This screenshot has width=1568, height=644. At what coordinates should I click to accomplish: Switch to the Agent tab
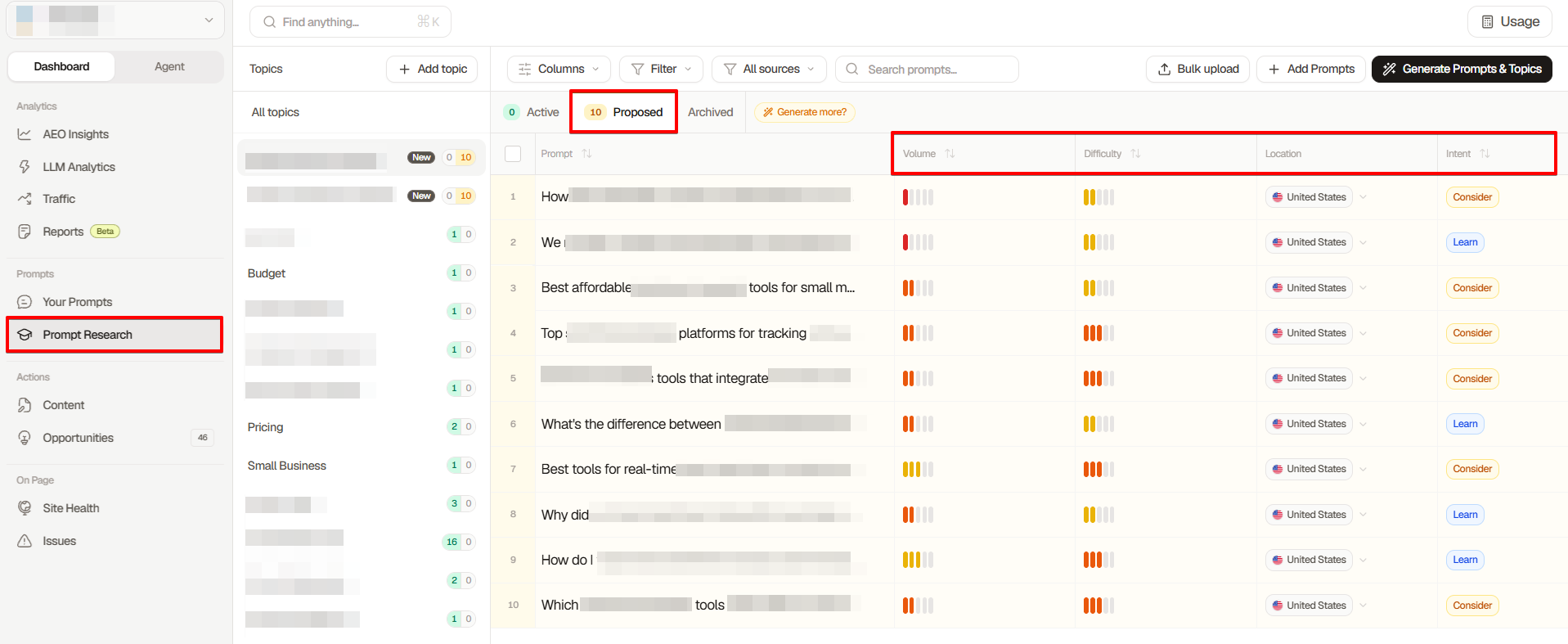[169, 67]
